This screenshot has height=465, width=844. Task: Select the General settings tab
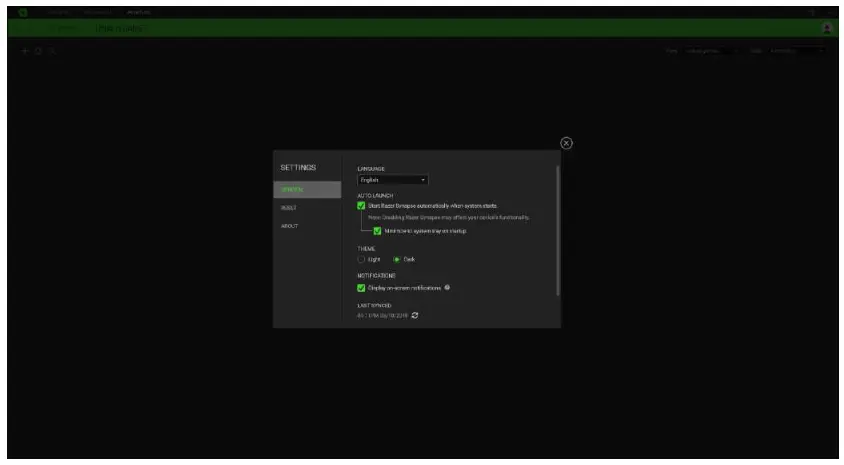click(x=307, y=189)
